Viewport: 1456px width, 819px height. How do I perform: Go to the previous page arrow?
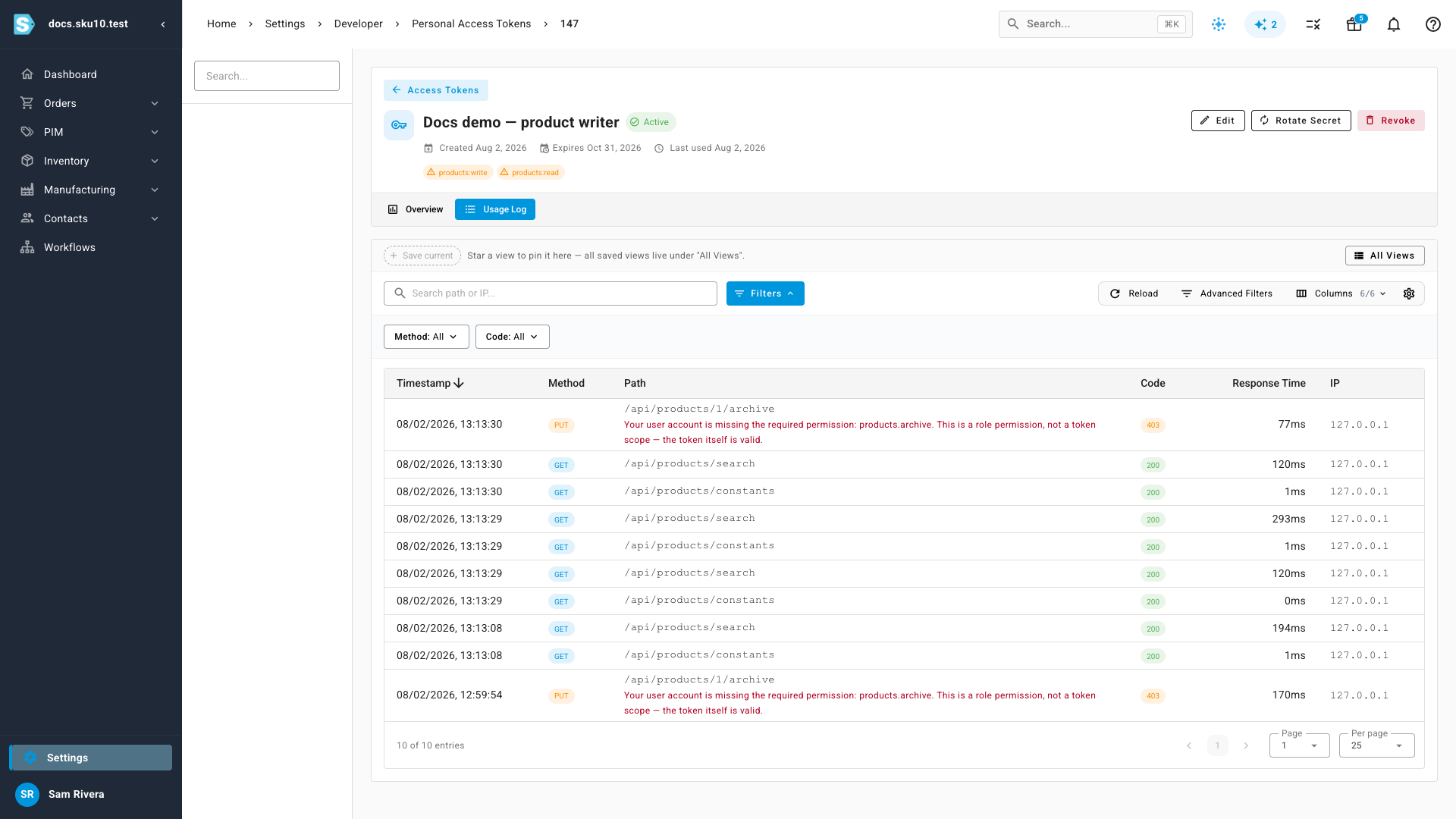pos(1189,745)
